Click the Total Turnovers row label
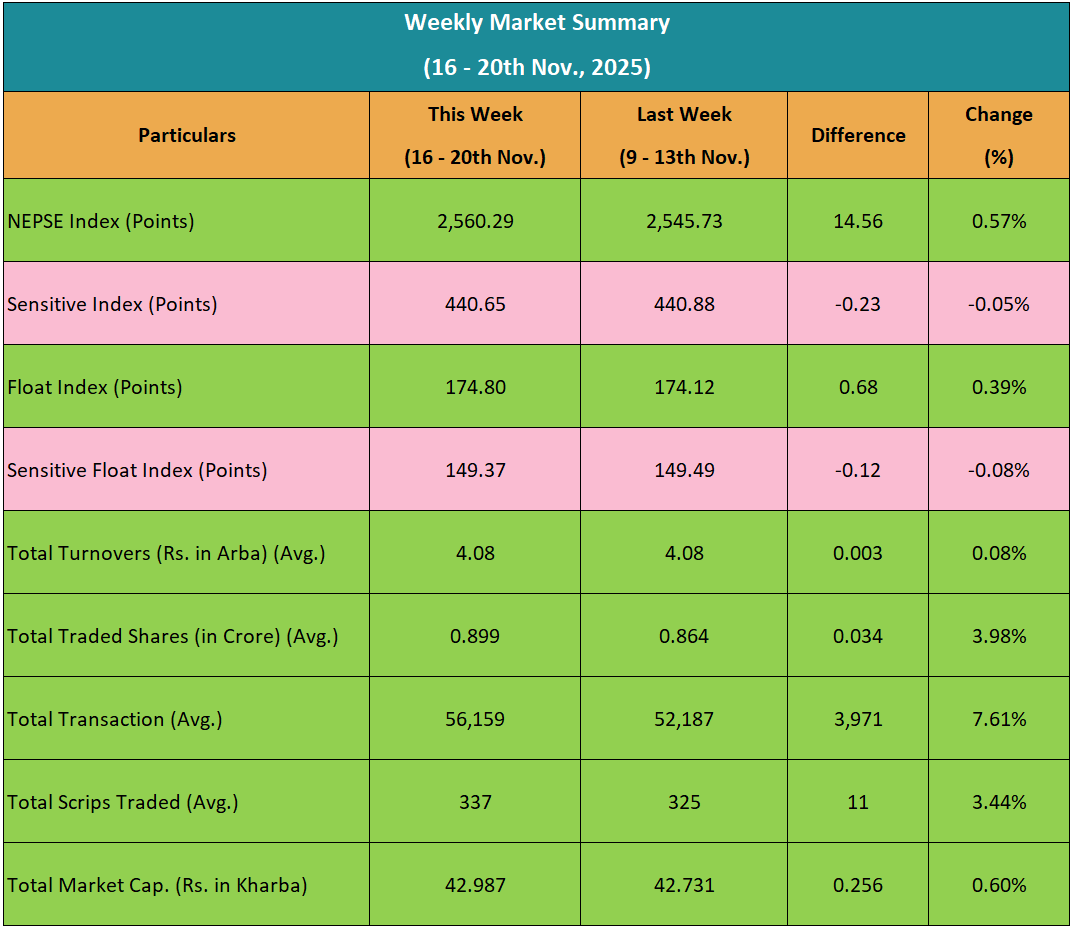 [x=166, y=553]
